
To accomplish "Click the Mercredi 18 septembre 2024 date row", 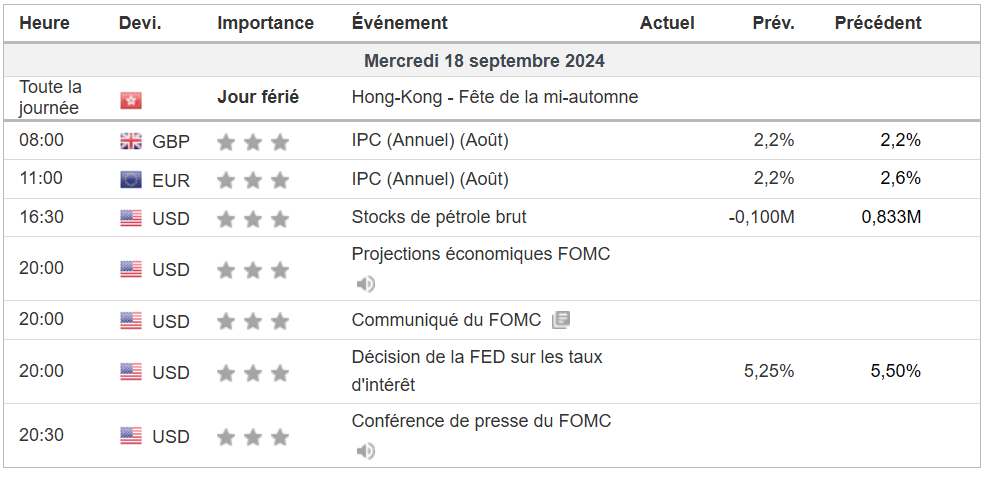I will coord(484,61).
